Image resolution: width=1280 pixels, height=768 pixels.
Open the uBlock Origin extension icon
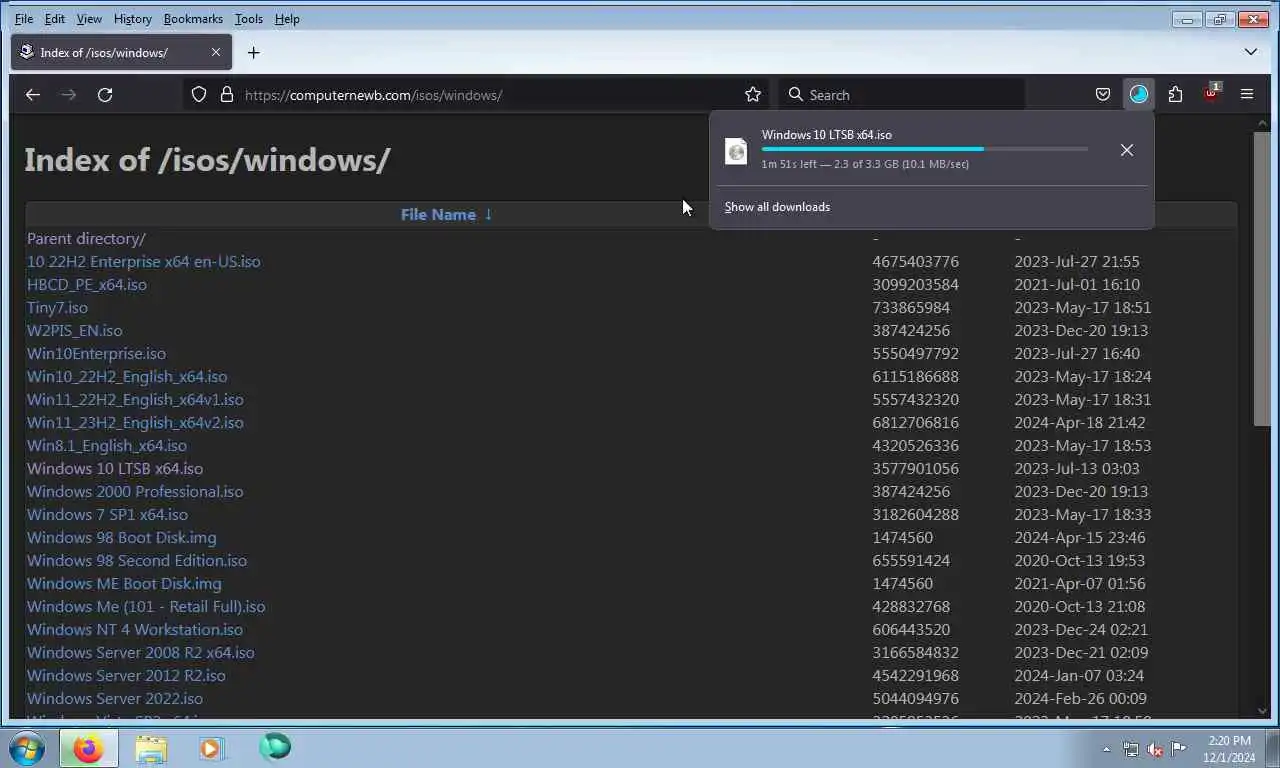(1212, 95)
